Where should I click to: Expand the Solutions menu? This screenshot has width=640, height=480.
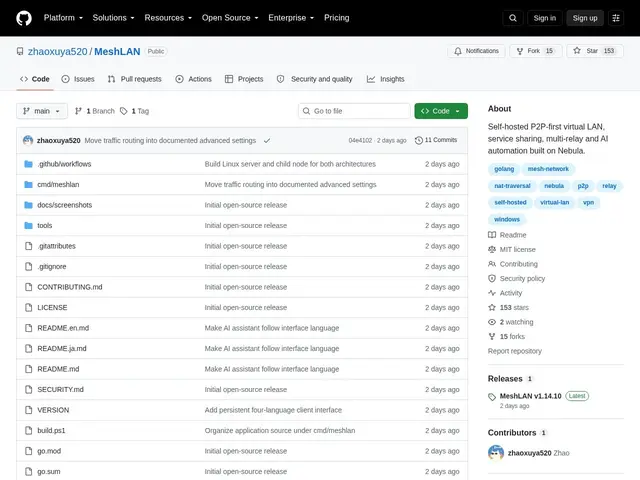click(x=113, y=18)
